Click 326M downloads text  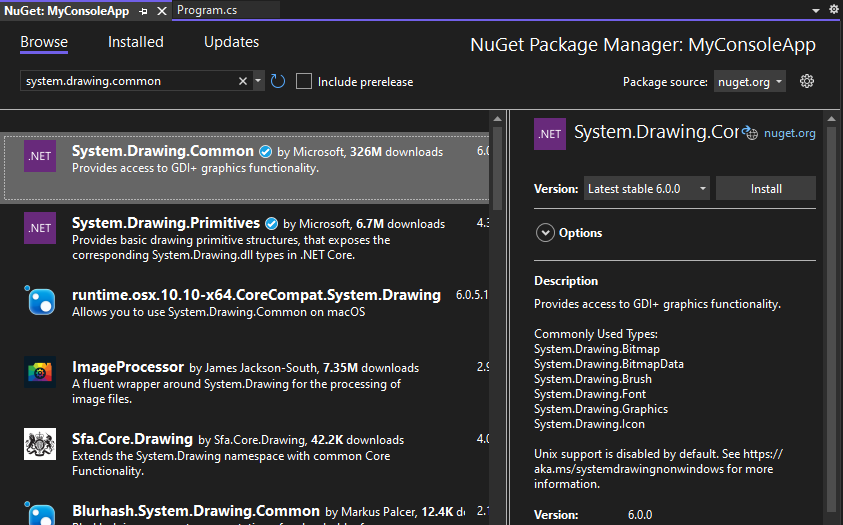tap(396, 152)
